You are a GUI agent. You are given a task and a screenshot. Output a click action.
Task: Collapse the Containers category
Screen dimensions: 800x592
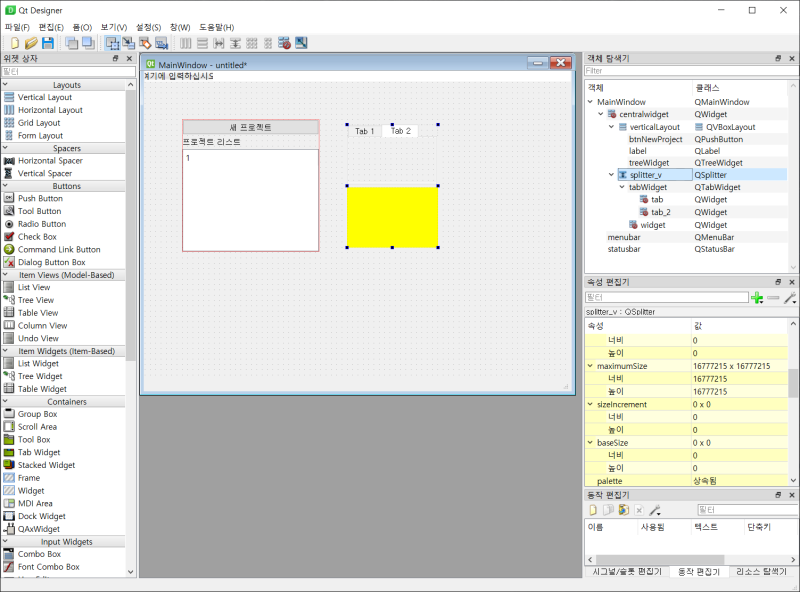click(5, 402)
